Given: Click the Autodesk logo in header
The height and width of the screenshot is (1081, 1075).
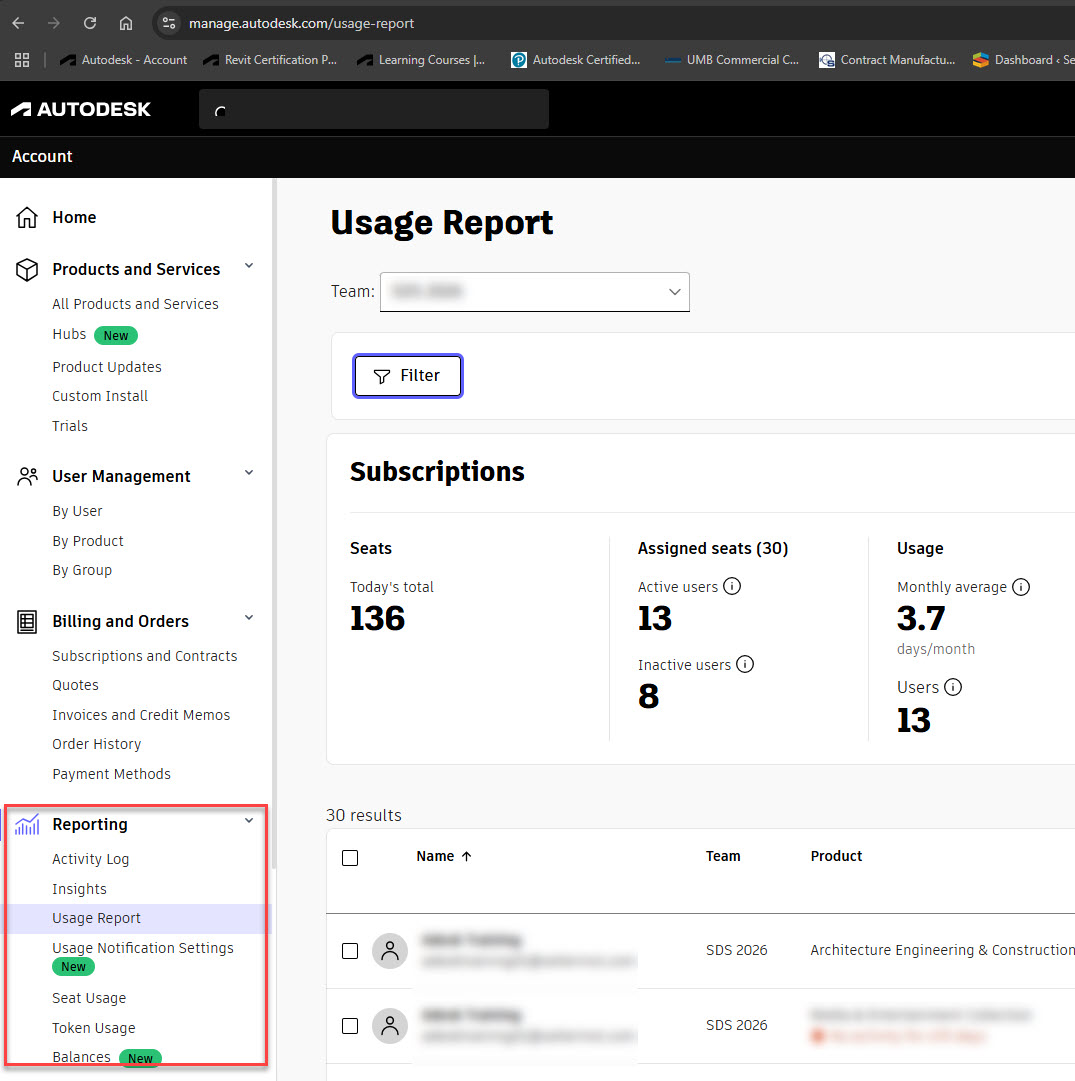Looking at the screenshot, I should [x=81, y=109].
